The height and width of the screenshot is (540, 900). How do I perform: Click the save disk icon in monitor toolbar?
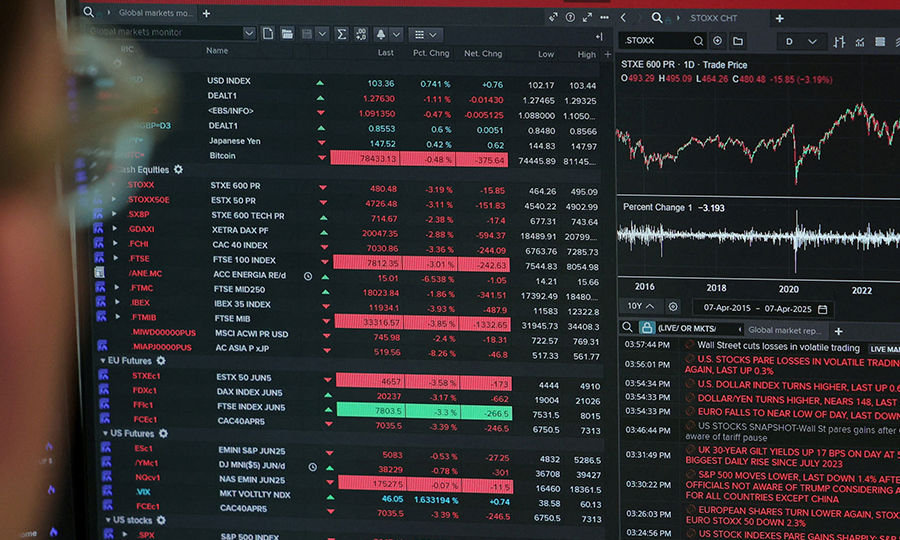point(307,34)
